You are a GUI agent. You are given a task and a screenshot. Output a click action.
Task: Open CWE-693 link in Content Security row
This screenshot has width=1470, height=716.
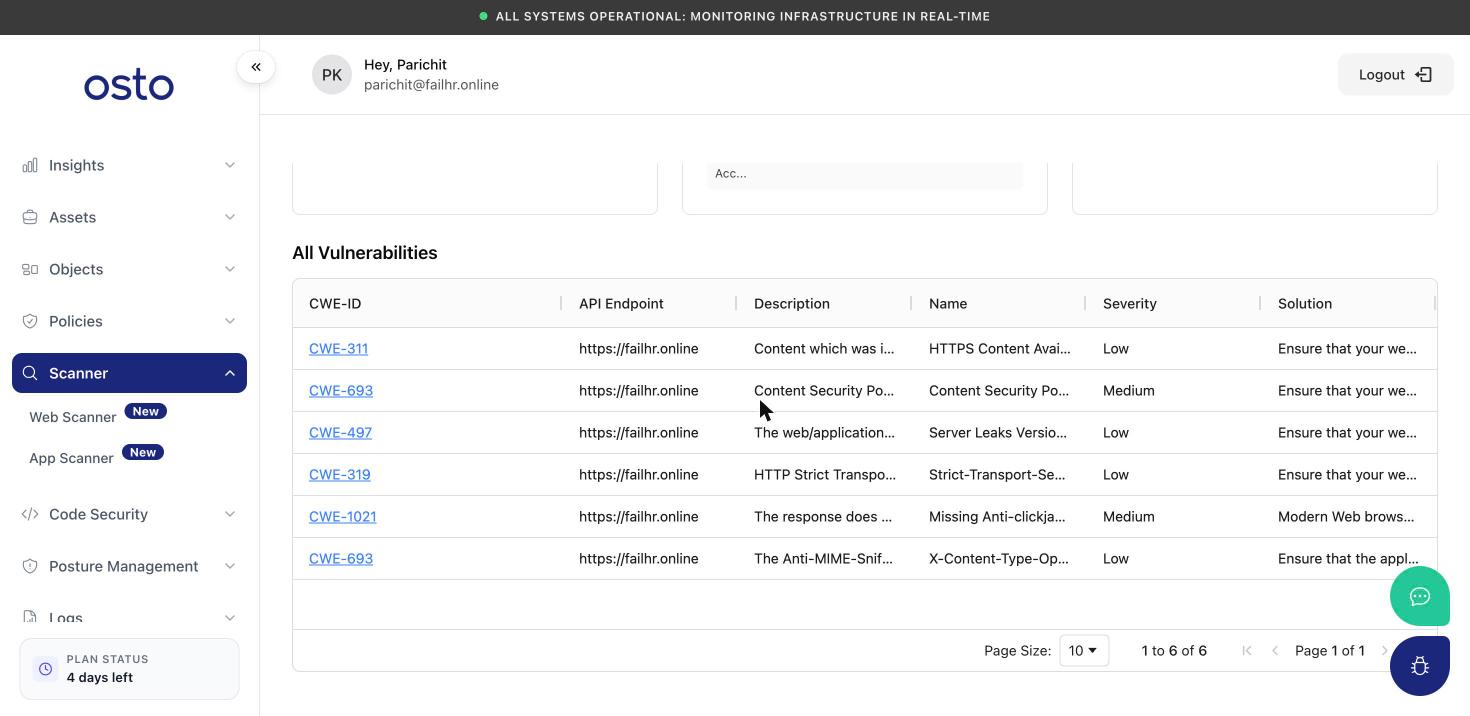341,391
